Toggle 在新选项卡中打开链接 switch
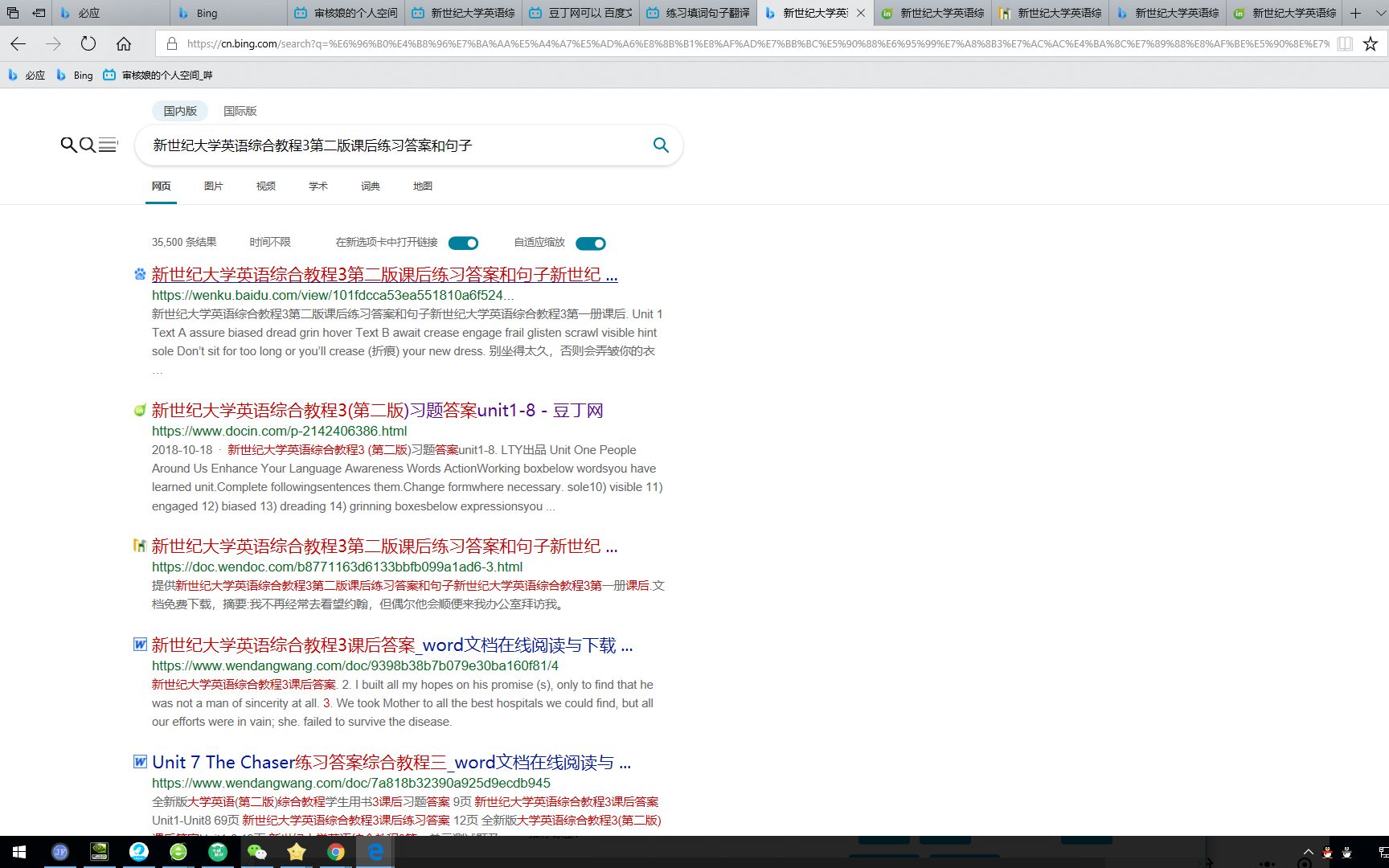This screenshot has width=1389, height=868. coord(463,243)
